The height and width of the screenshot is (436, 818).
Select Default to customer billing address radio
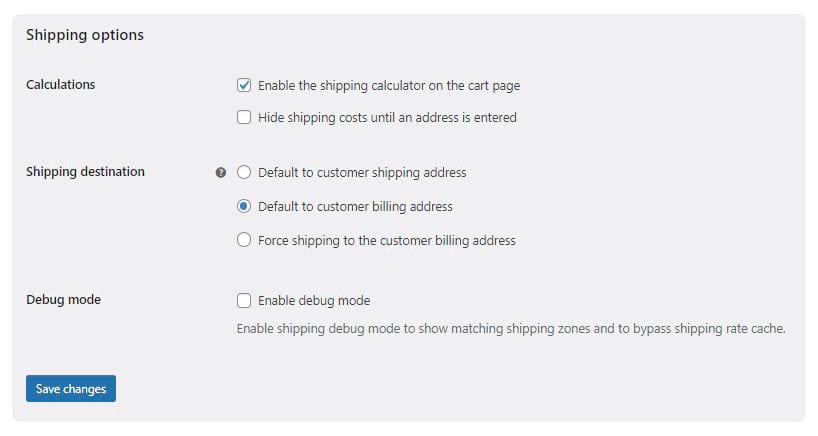tap(244, 206)
